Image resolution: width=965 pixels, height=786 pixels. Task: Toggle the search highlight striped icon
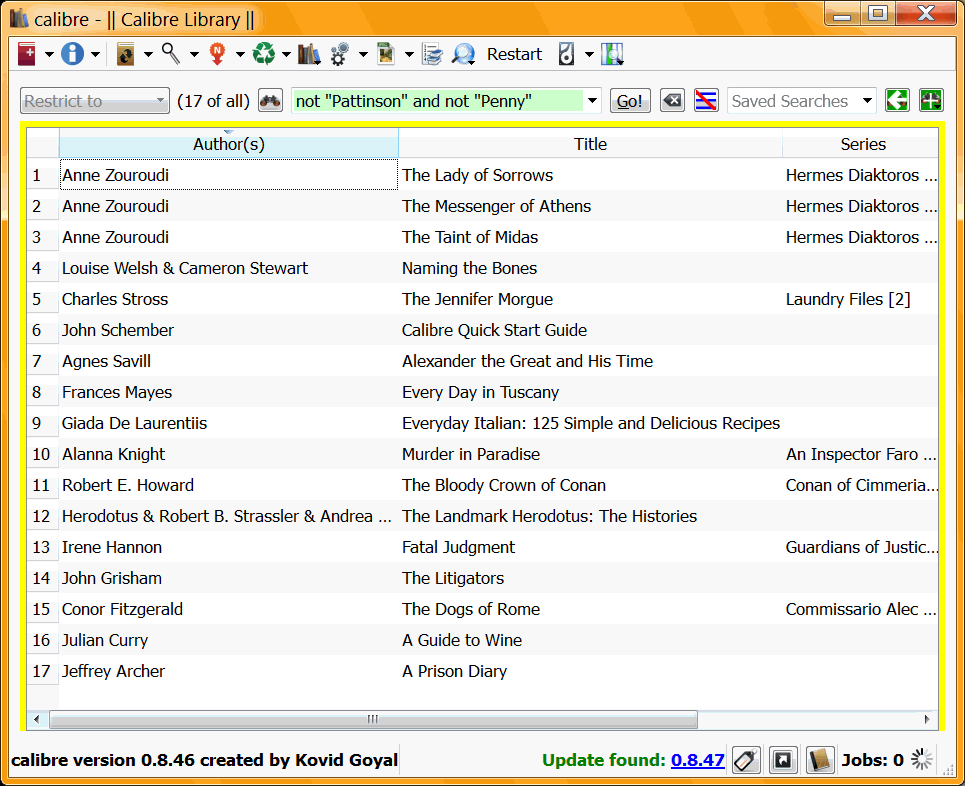point(706,100)
